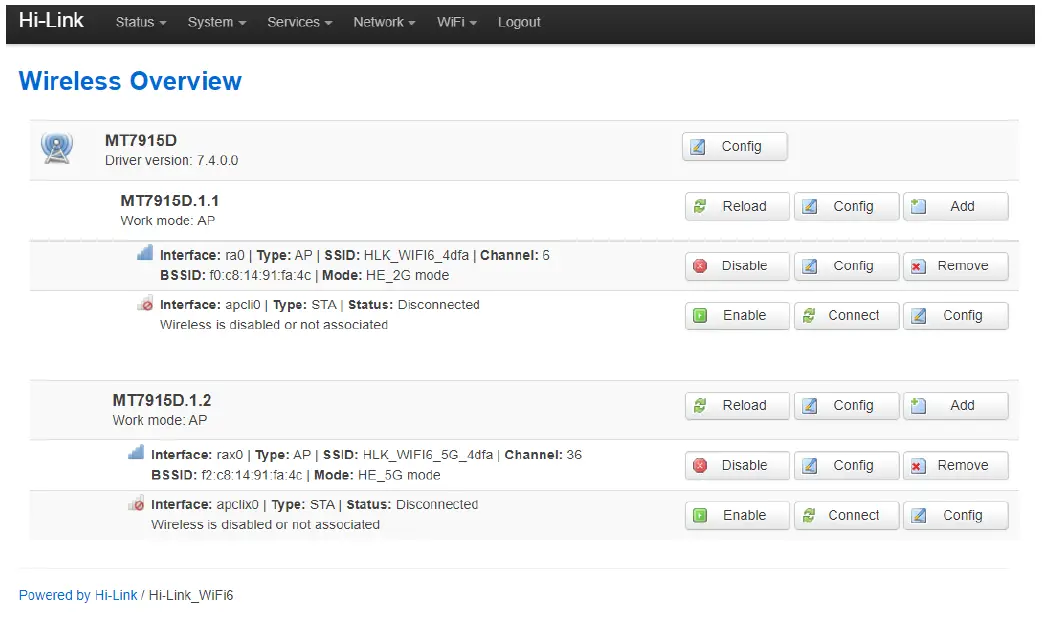1046x629 pixels.
Task: Click the apclix0 disconnected signal icon
Action: tap(136, 504)
